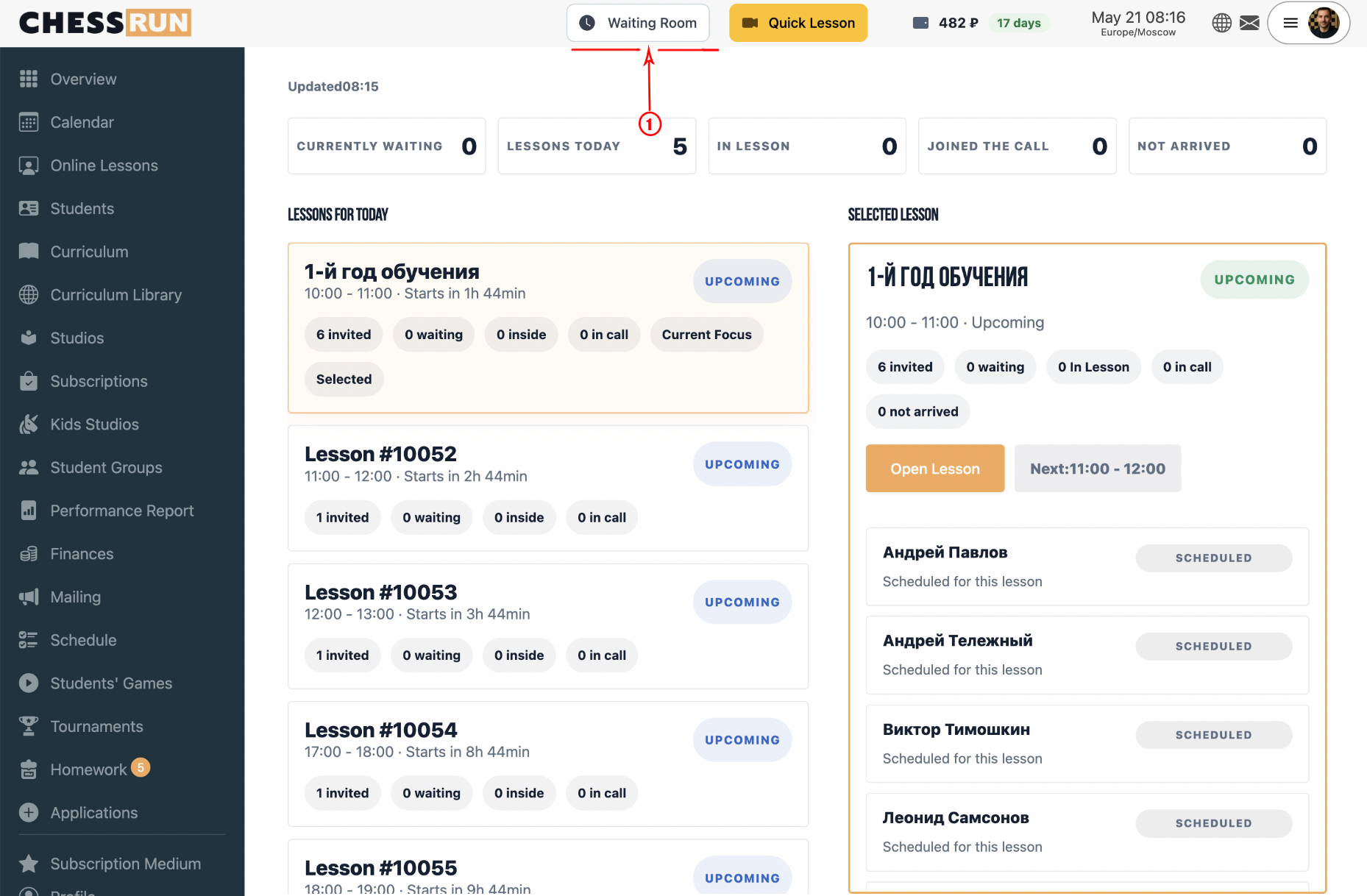Open the envelope messages icon
Viewport: 1367px width, 896px height.
pos(1249,23)
